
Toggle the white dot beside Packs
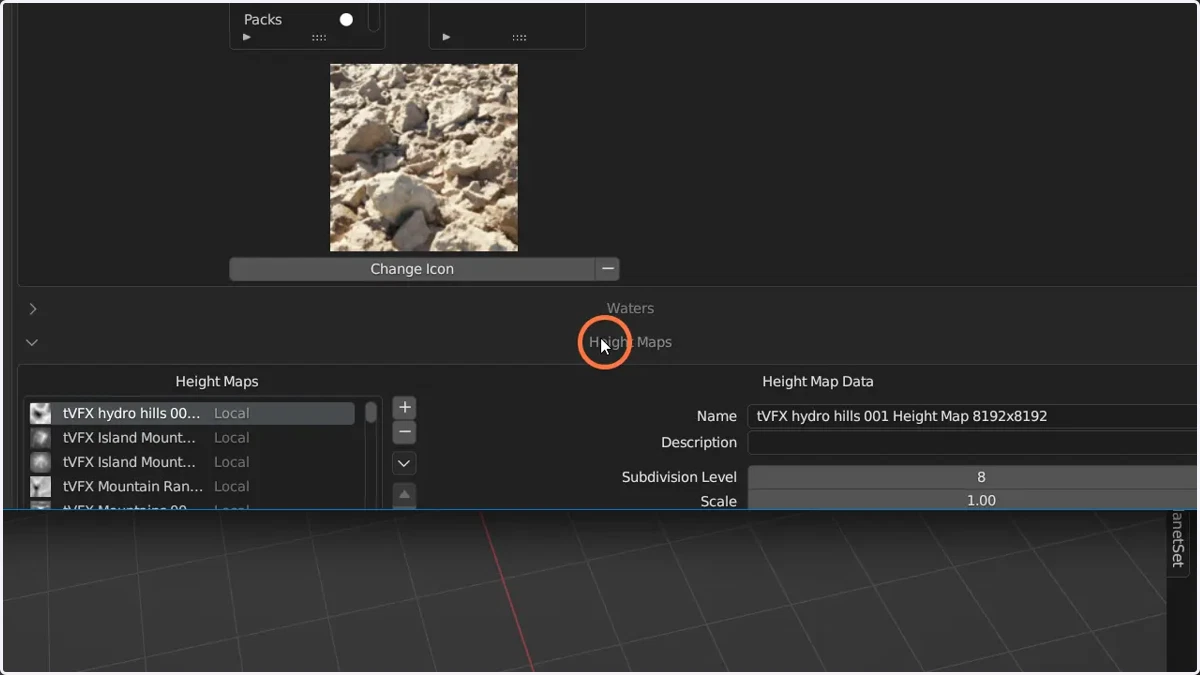[x=346, y=19]
